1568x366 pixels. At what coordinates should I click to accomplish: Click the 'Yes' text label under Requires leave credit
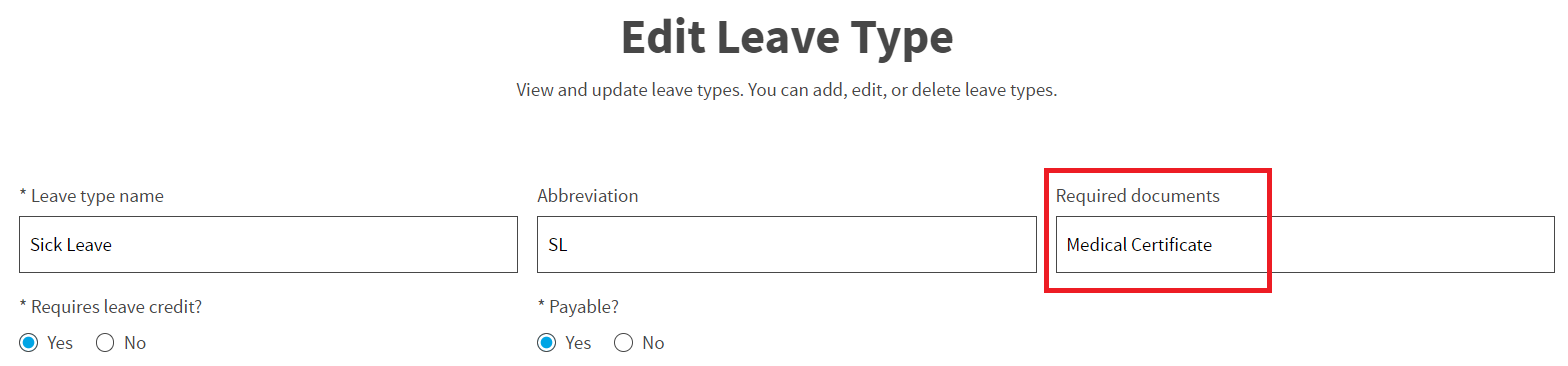click(x=60, y=343)
